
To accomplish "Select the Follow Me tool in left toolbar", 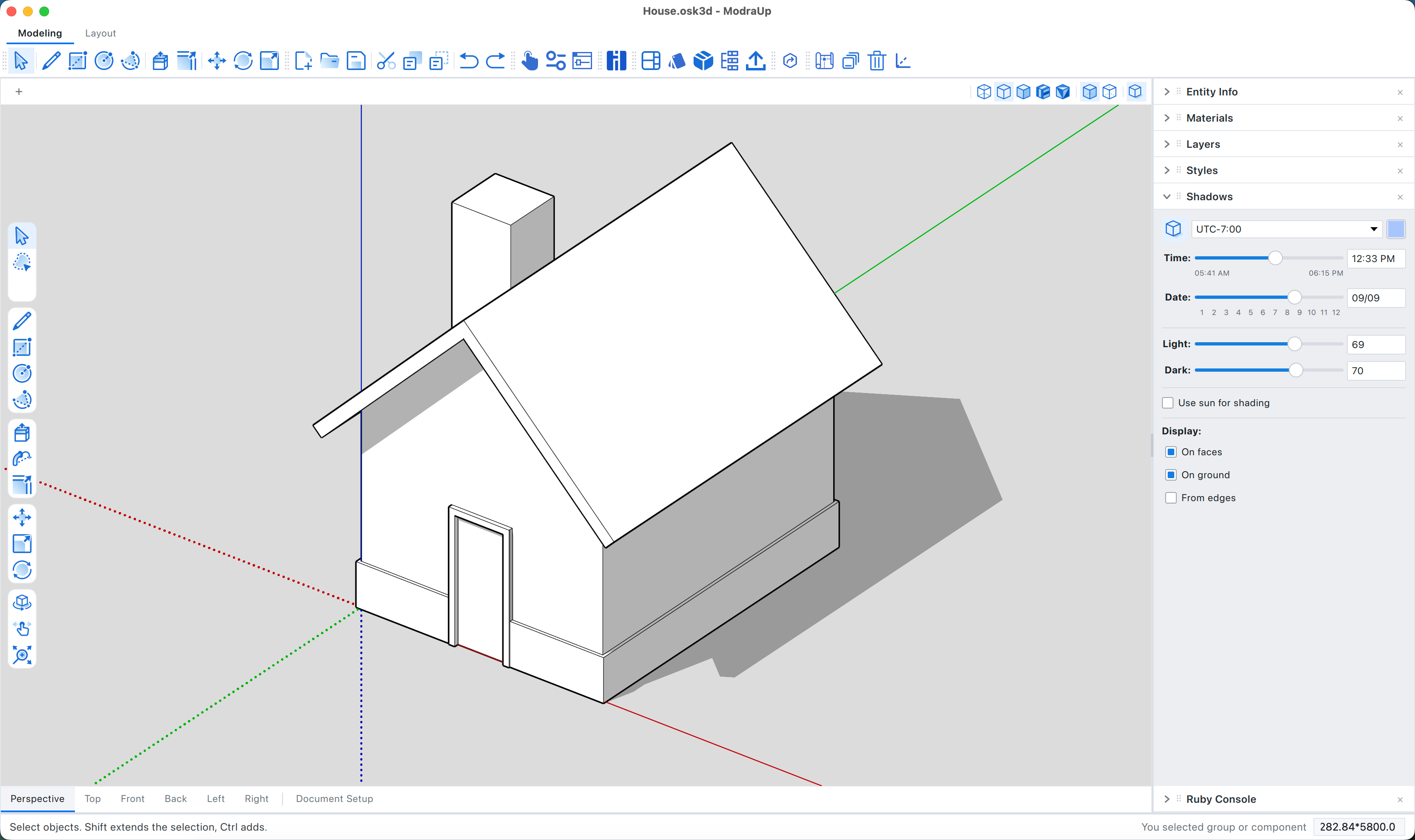I will point(22,458).
